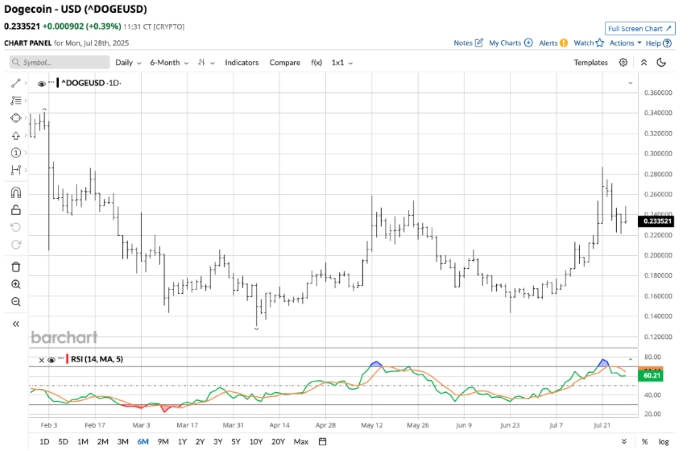The height and width of the screenshot is (451, 700).
Task: Open the 6-Month period dropdown
Action: 169,63
